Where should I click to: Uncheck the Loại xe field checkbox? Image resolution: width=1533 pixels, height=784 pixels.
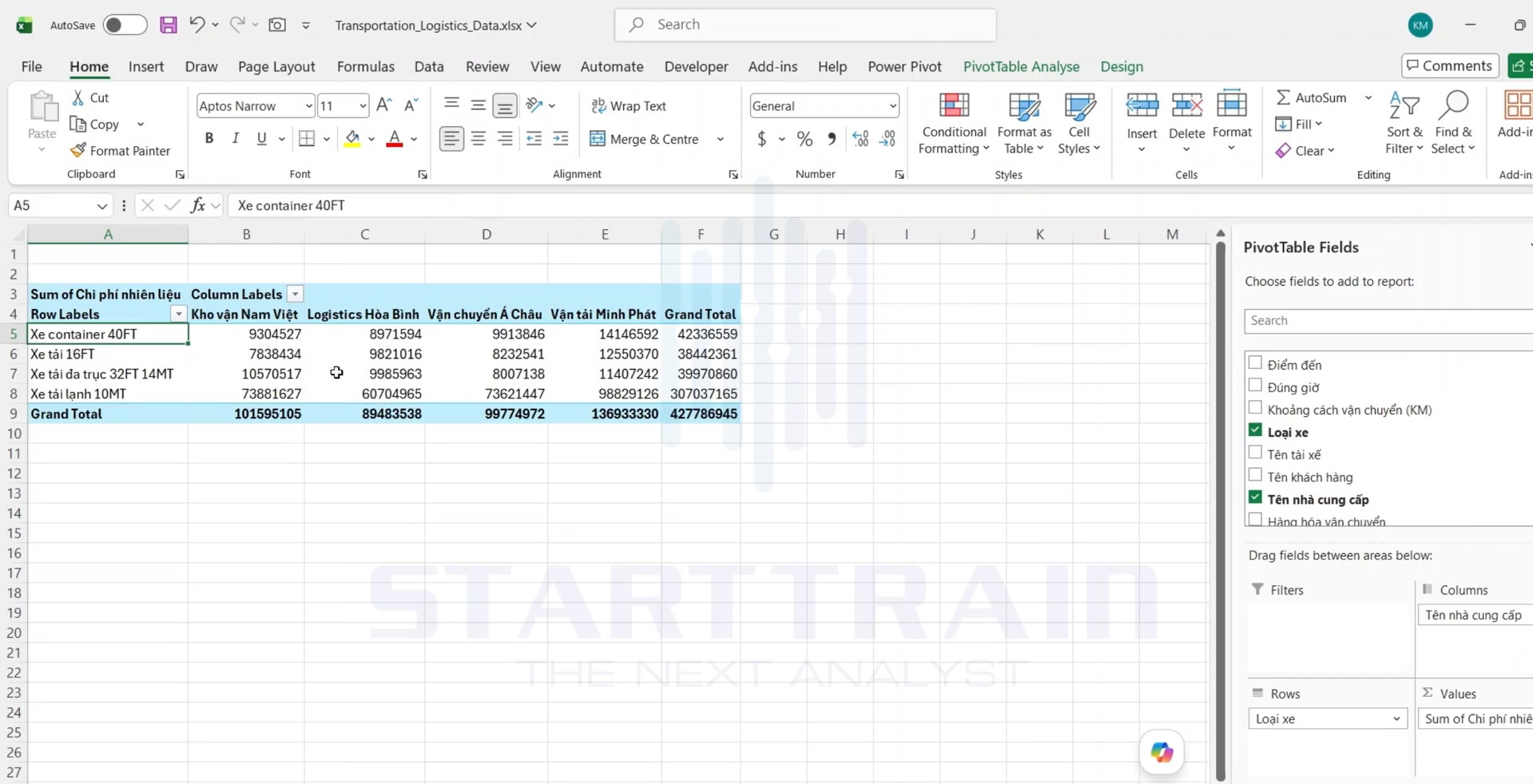[x=1255, y=430]
